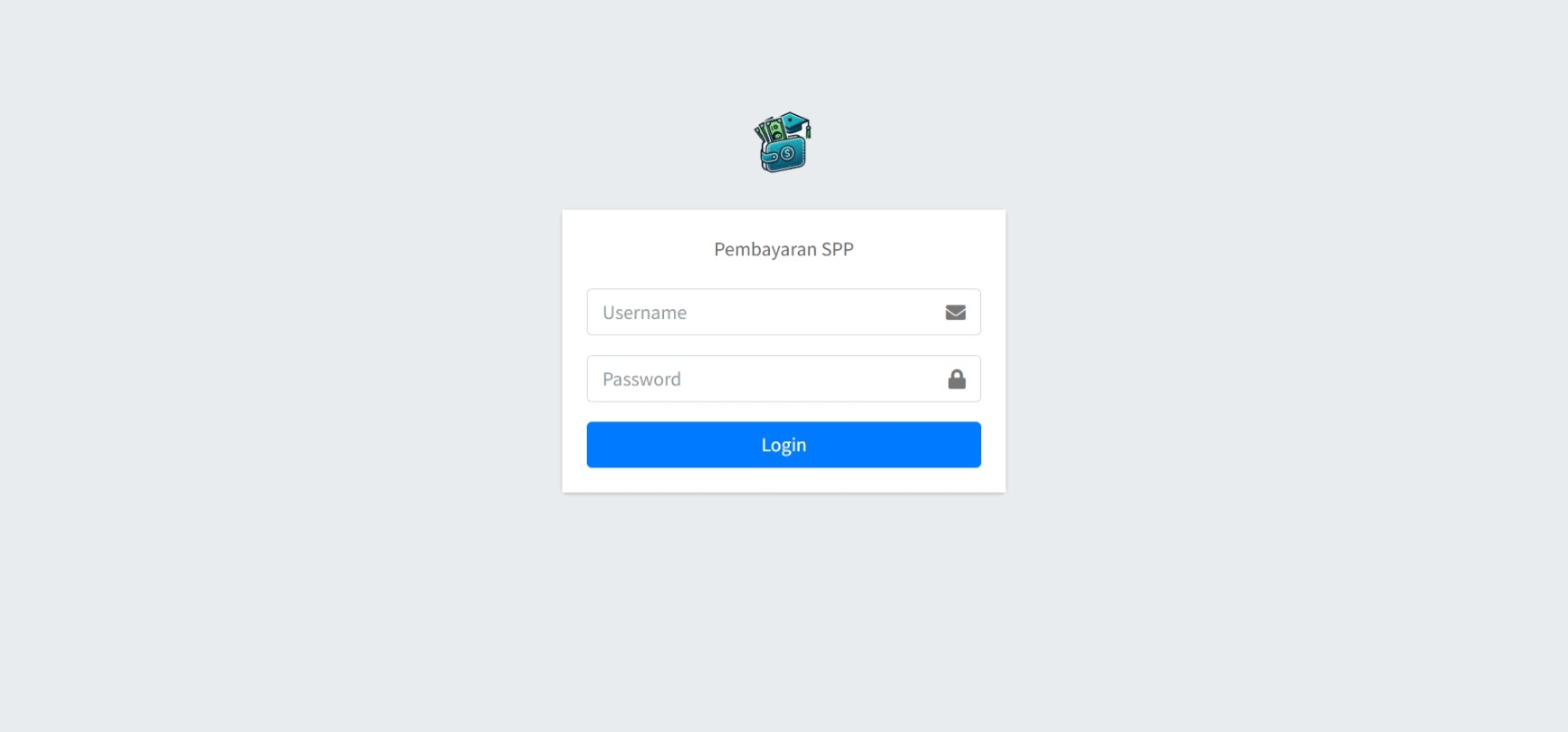Tap the lock icon beside Password
The image size is (1568, 732).
957,379
